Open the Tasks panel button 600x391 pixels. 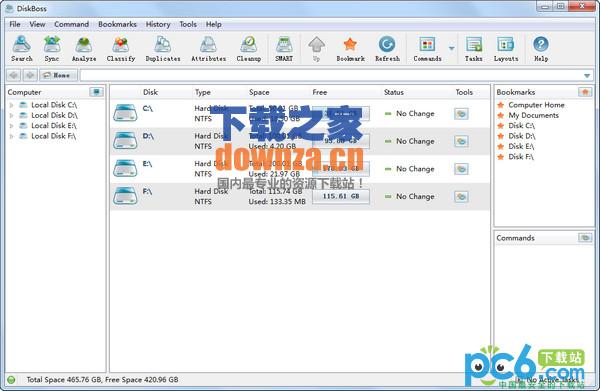473,49
